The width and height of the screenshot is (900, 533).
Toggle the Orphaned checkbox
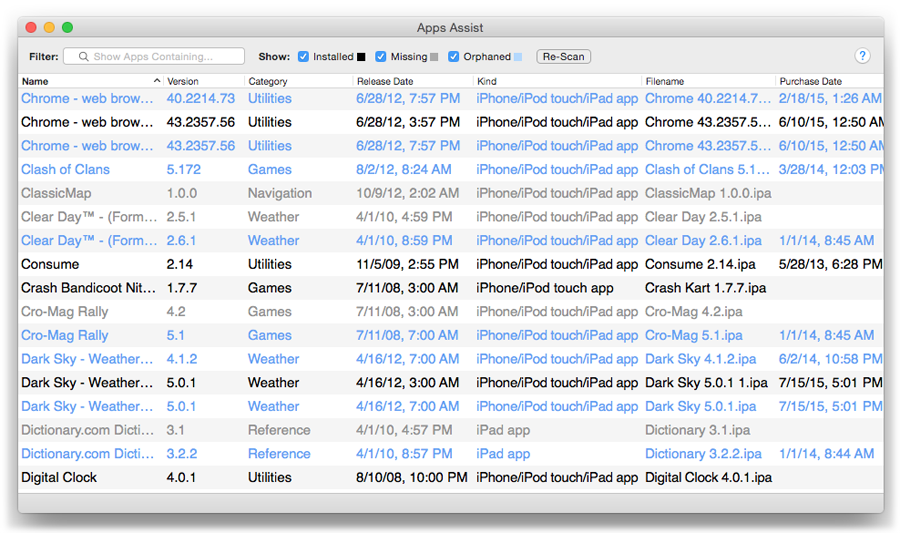pyautogui.click(x=453, y=56)
